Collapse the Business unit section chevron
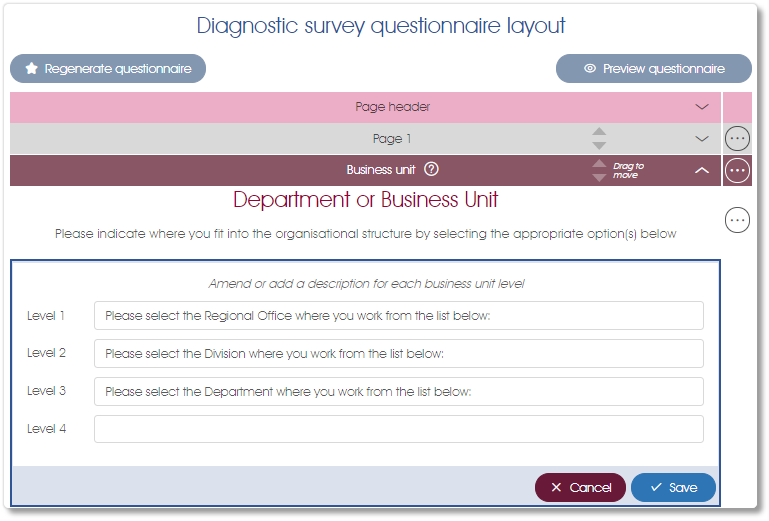Screen dimensions: 769x521 702,170
